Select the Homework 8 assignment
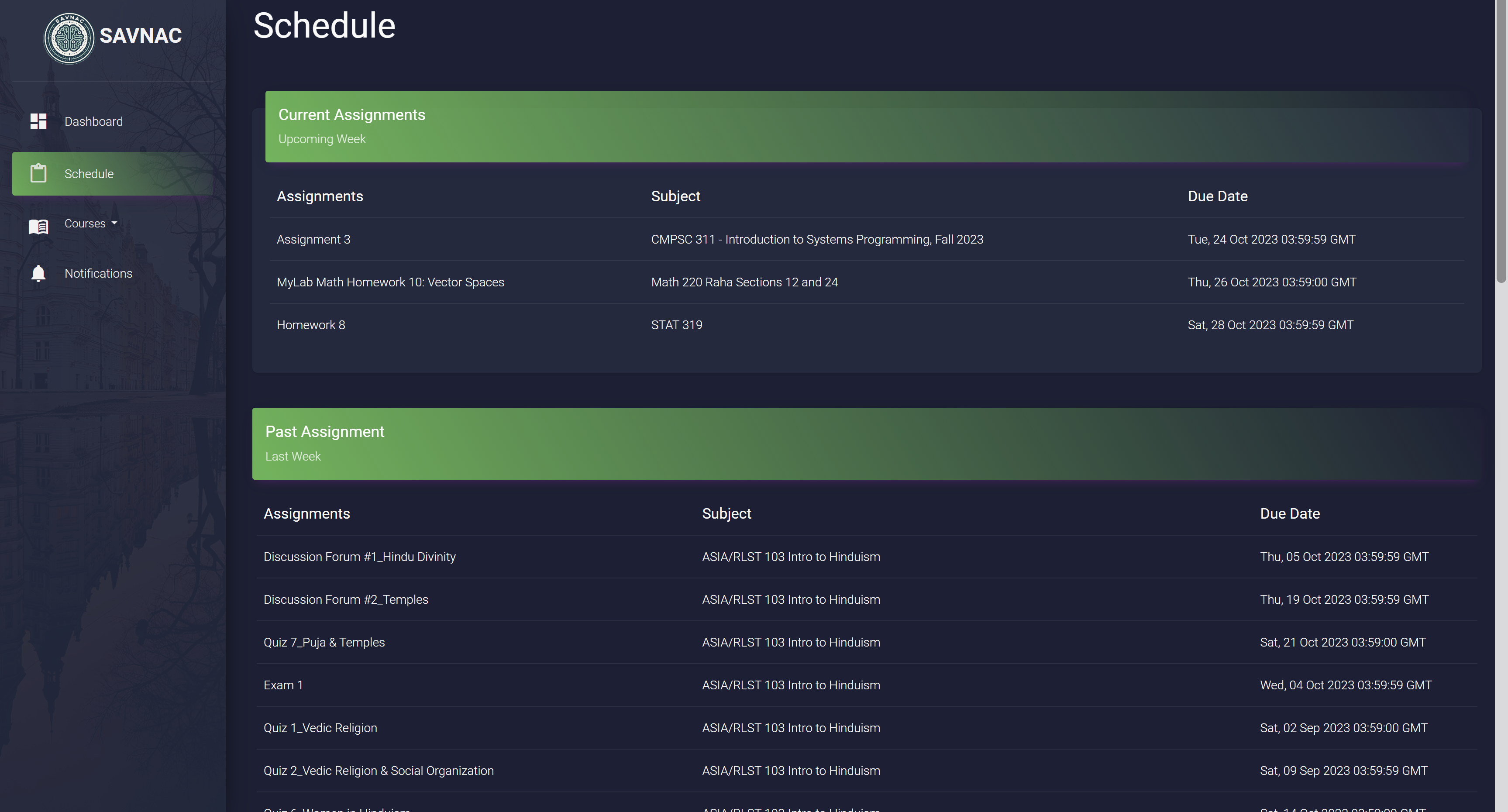Viewport: 1508px width, 812px height. pyautogui.click(x=311, y=325)
